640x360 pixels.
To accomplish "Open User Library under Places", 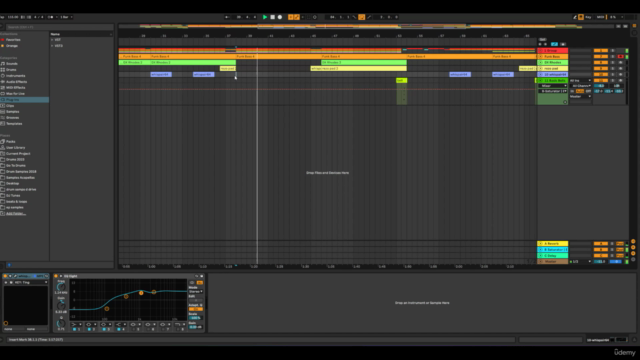I will [x=16, y=148].
